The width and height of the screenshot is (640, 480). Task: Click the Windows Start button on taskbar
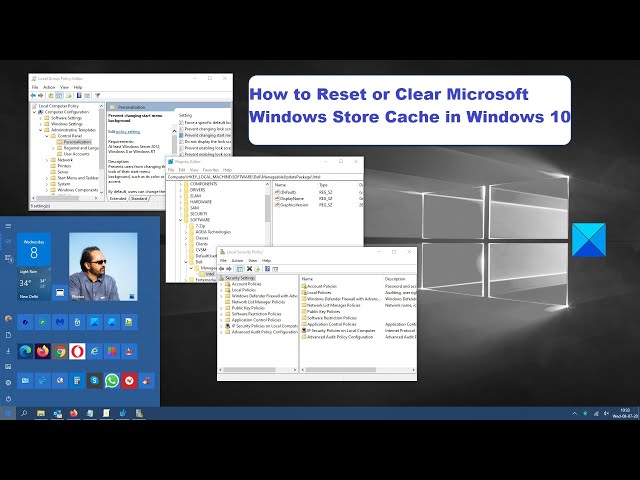point(8,413)
